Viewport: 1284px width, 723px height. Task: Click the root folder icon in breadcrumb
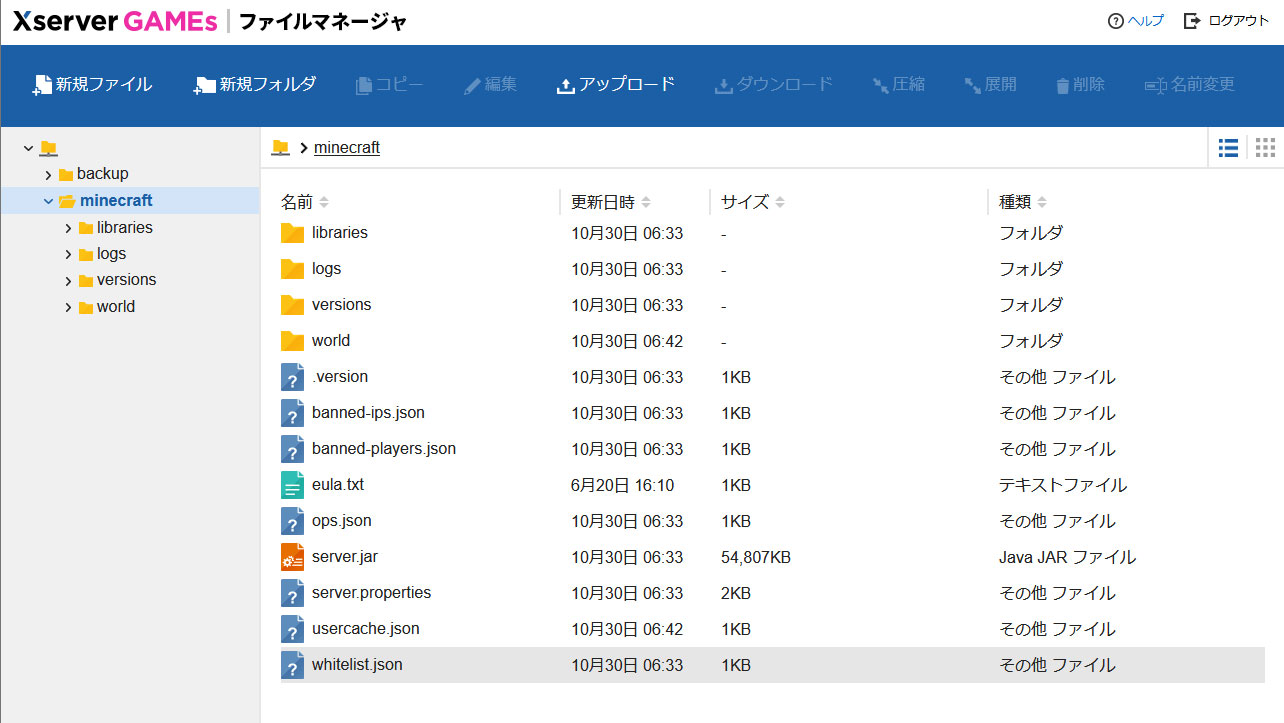[280, 147]
